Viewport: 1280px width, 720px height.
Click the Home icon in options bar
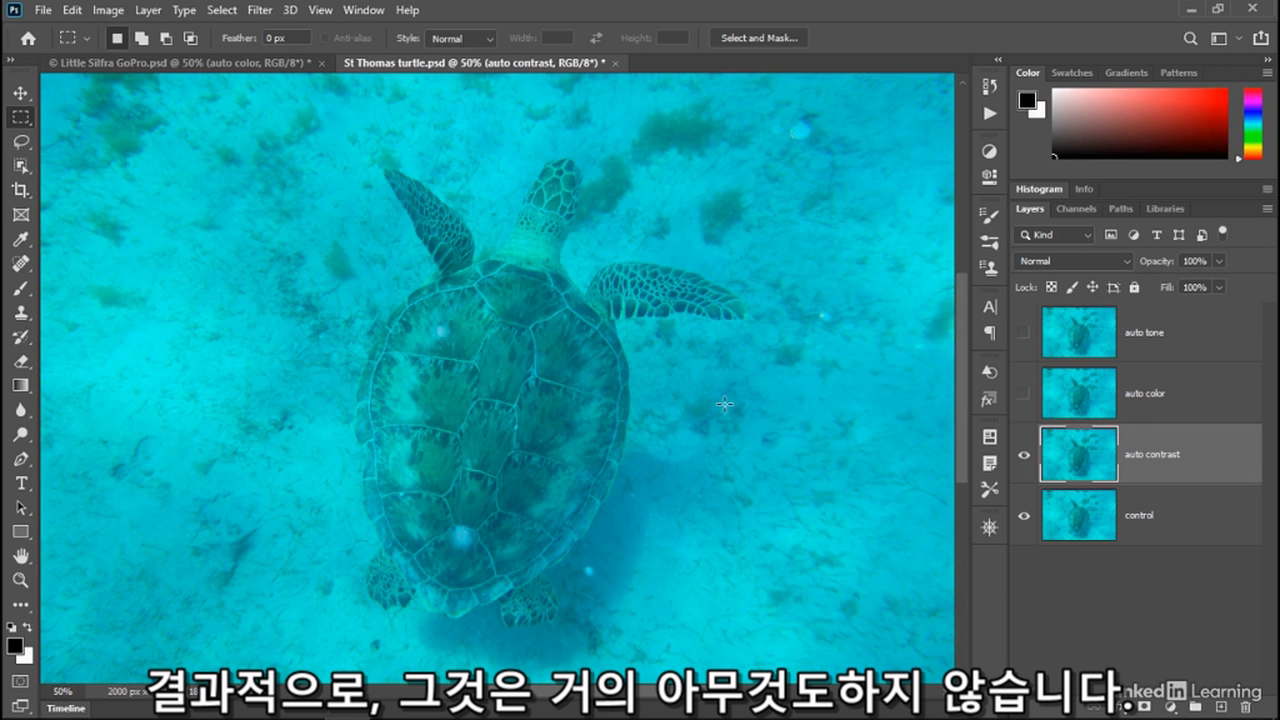[x=28, y=38]
